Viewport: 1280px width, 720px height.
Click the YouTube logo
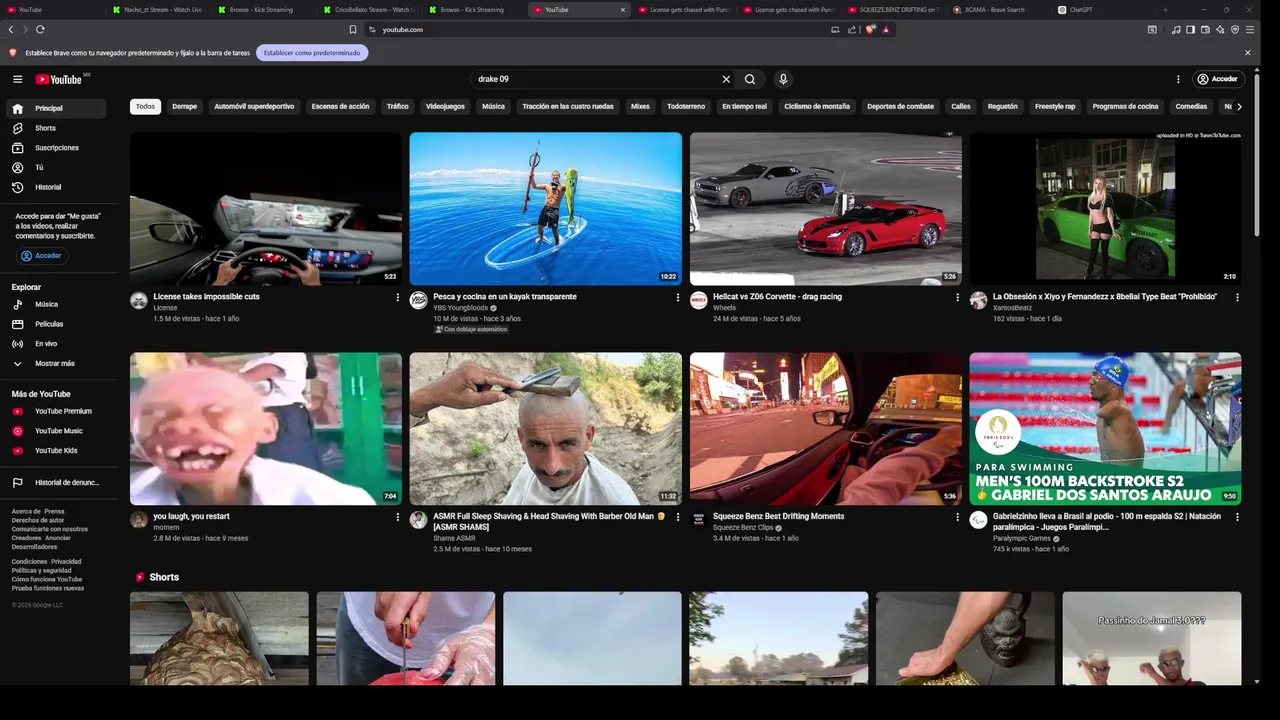pos(59,79)
